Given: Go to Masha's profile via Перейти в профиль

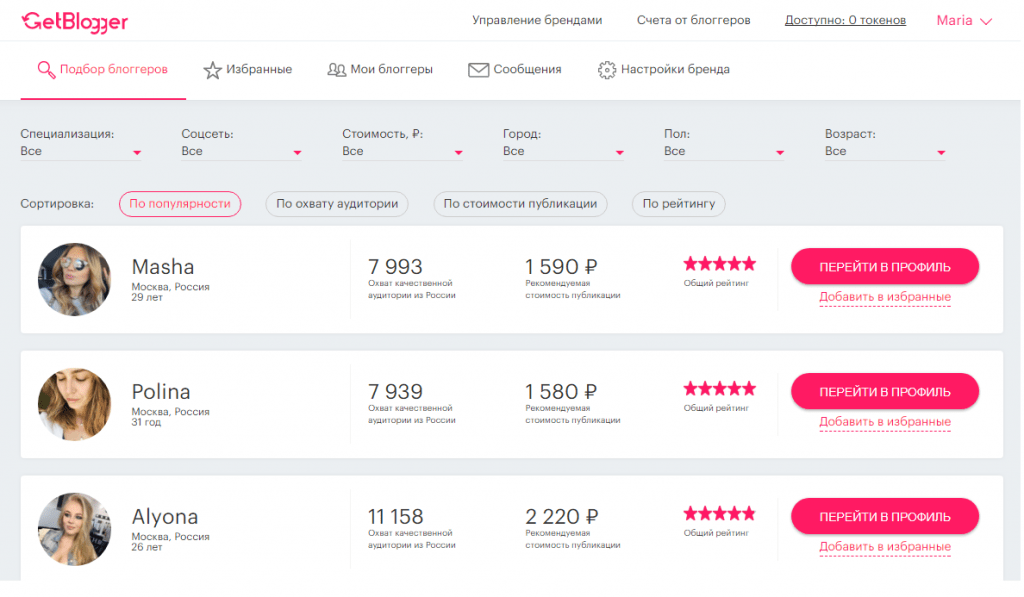Looking at the screenshot, I should (x=884, y=267).
